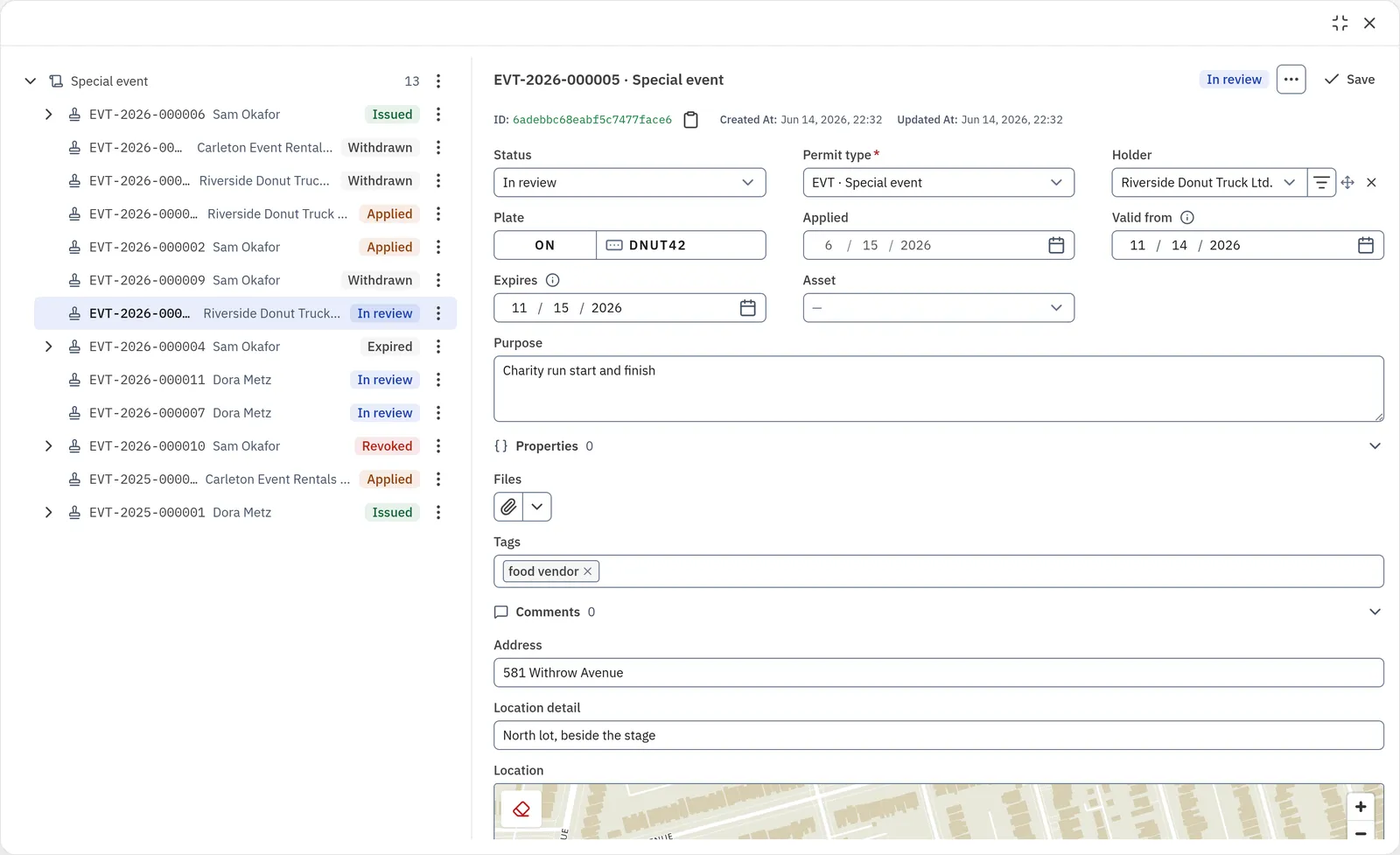Expand EVT-2025-000001 Dora Metz row

click(48, 513)
